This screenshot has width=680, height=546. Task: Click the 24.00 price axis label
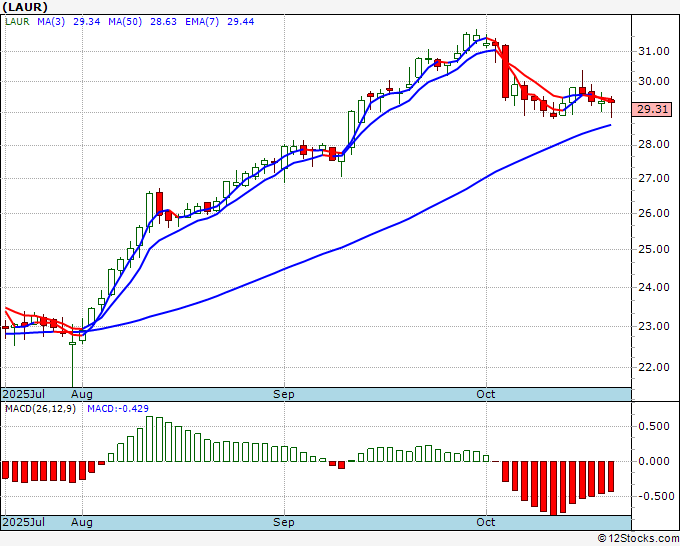tap(654, 287)
